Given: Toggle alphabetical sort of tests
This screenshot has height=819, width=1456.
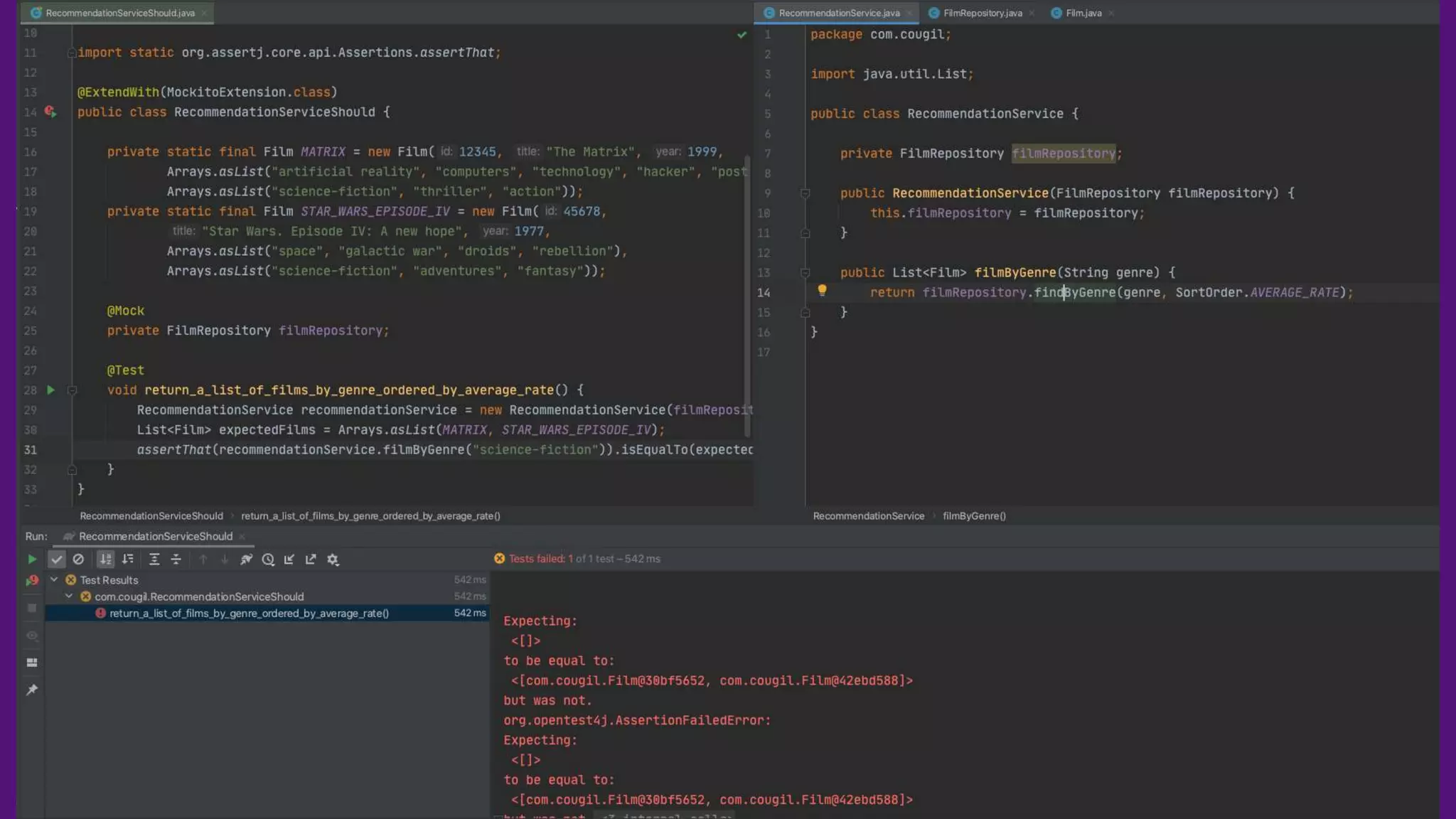Looking at the screenshot, I should tap(105, 560).
